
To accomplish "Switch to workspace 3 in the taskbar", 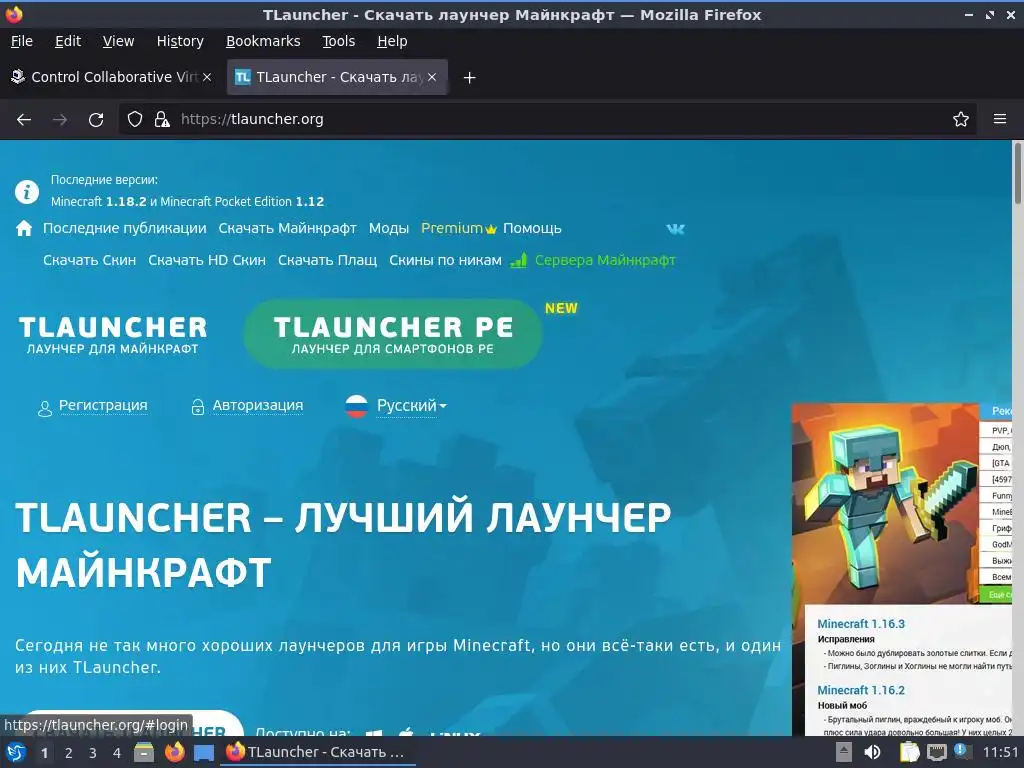I will pyautogui.click(x=93, y=753).
